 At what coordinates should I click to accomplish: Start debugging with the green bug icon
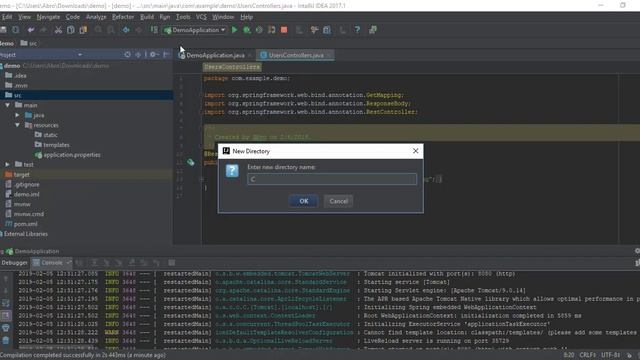(x=247, y=30)
